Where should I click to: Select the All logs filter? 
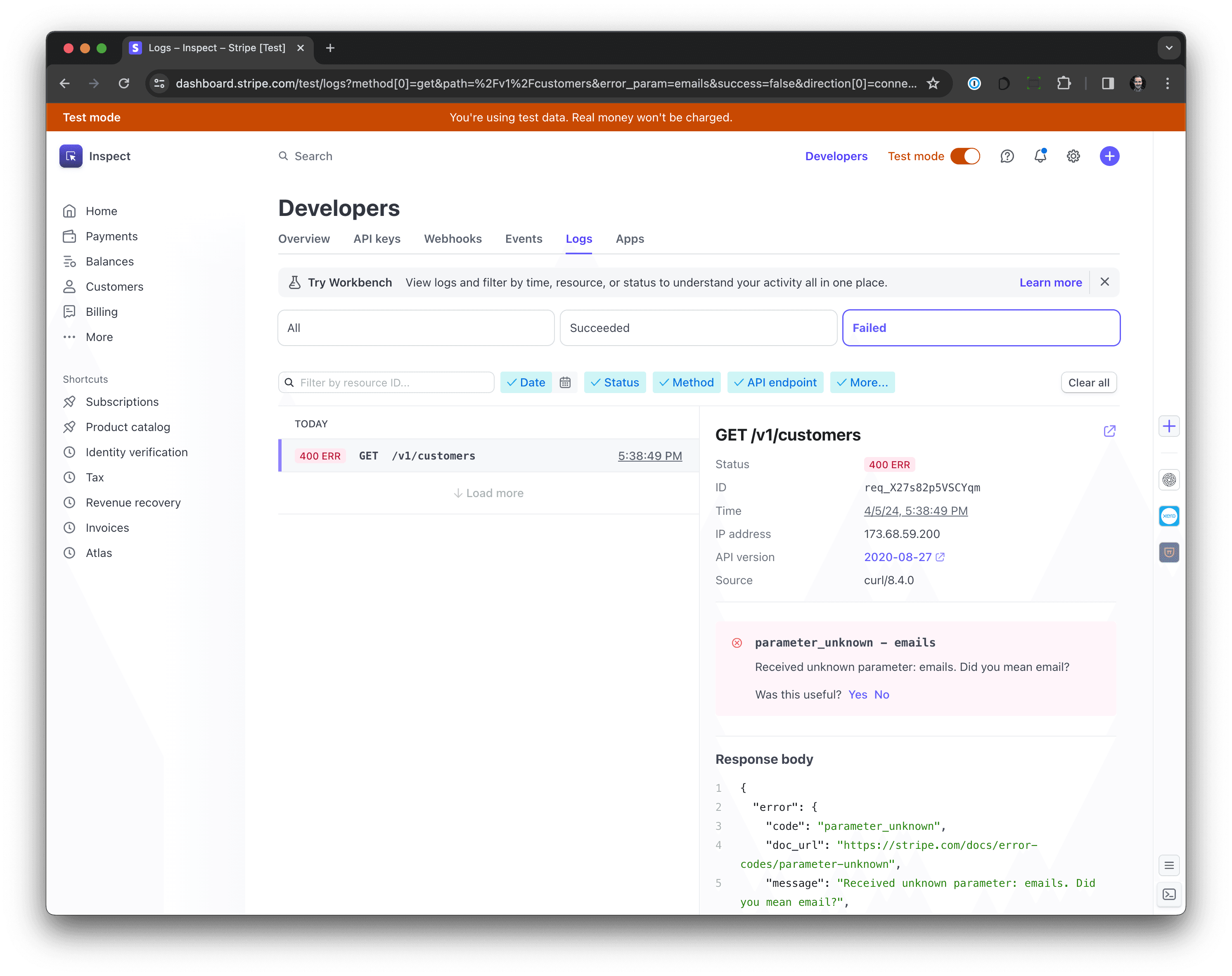point(416,328)
